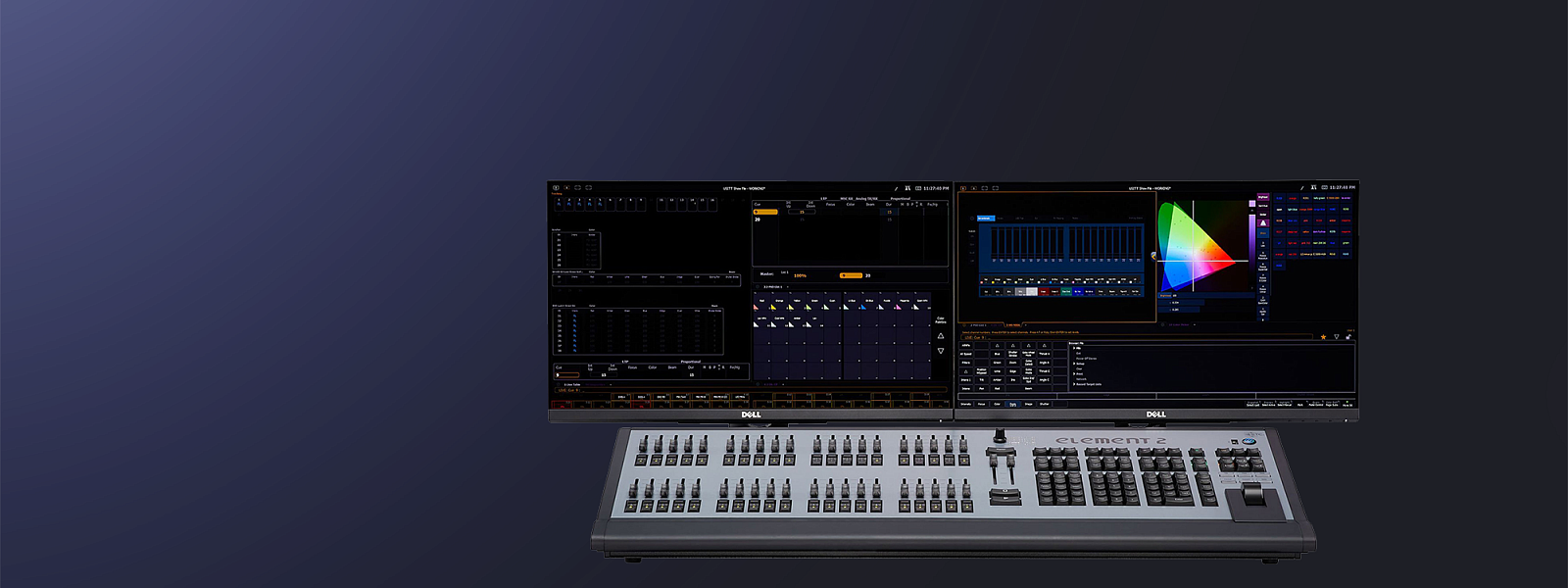1568x588 pixels.
Task: Click the Color Palettes down arrow
Action: [x=941, y=351]
